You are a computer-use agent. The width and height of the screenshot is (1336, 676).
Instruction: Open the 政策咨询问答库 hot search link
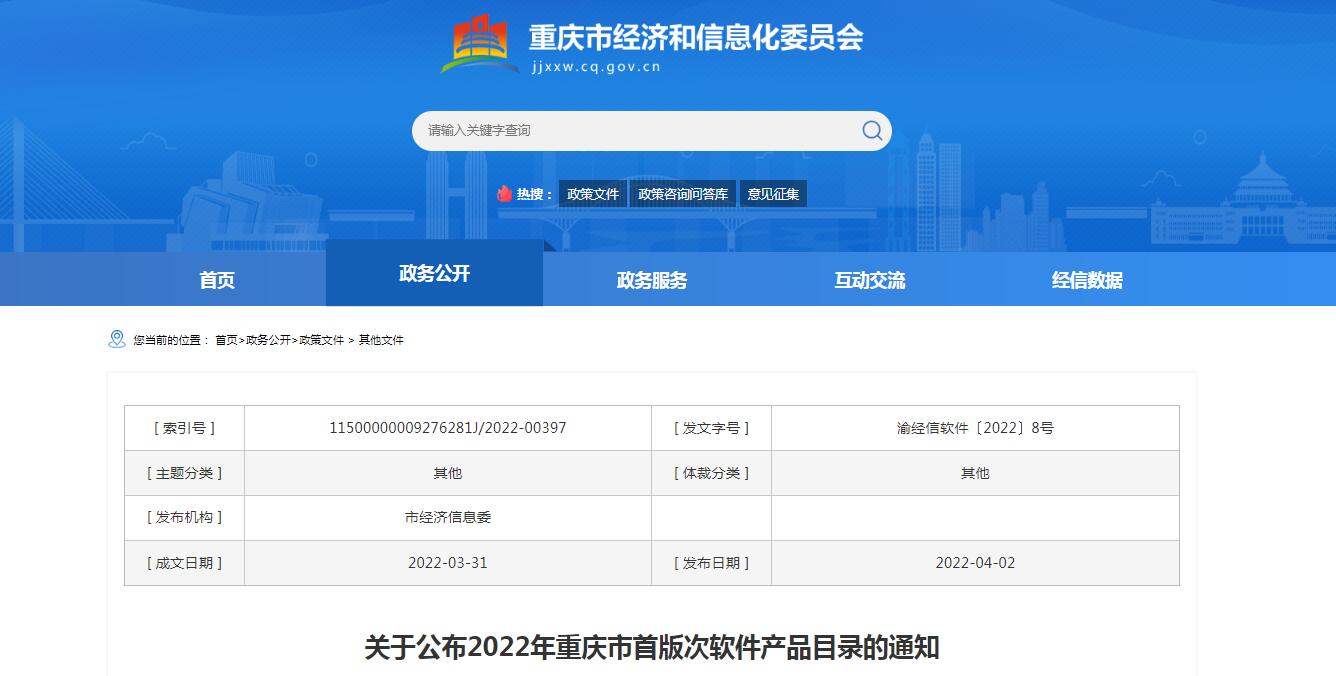pyautogui.click(x=683, y=194)
